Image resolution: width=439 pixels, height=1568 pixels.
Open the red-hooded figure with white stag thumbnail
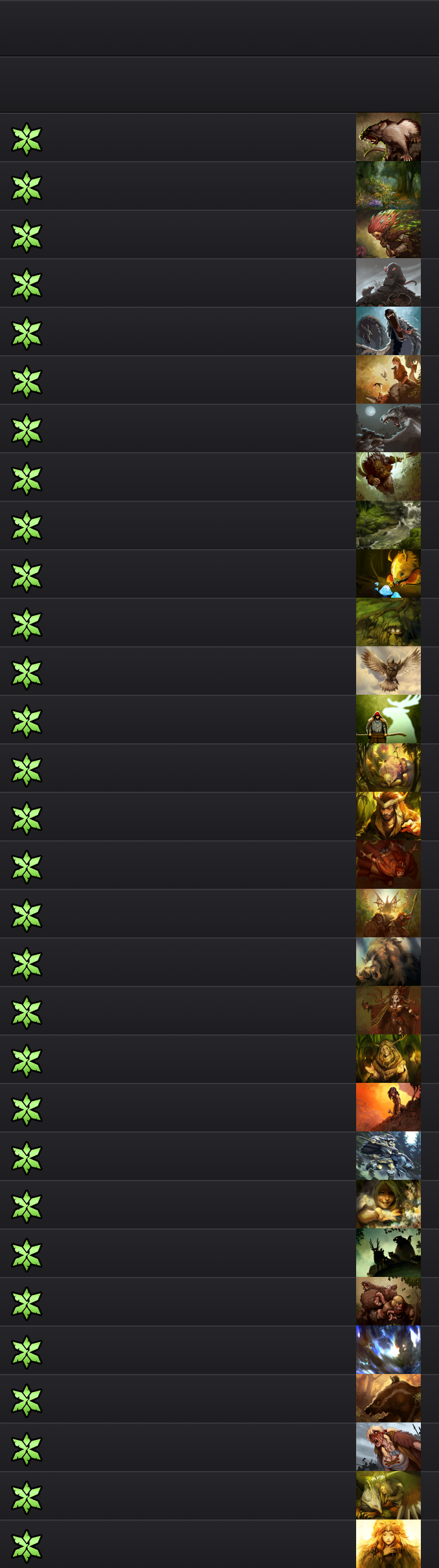388,719
